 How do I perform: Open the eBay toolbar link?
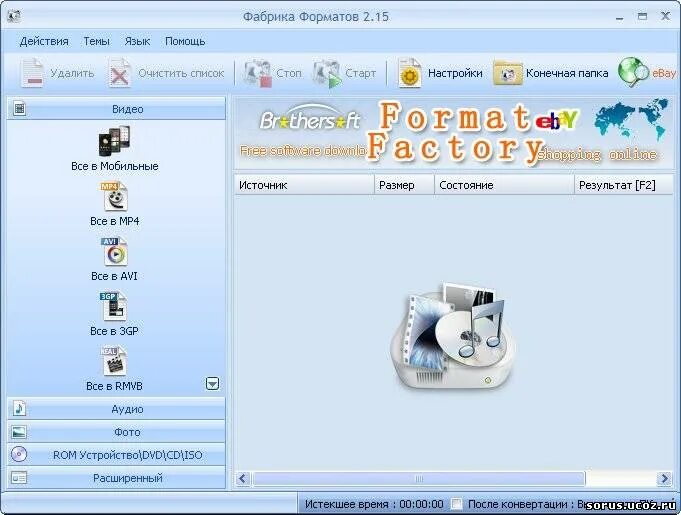[664, 73]
